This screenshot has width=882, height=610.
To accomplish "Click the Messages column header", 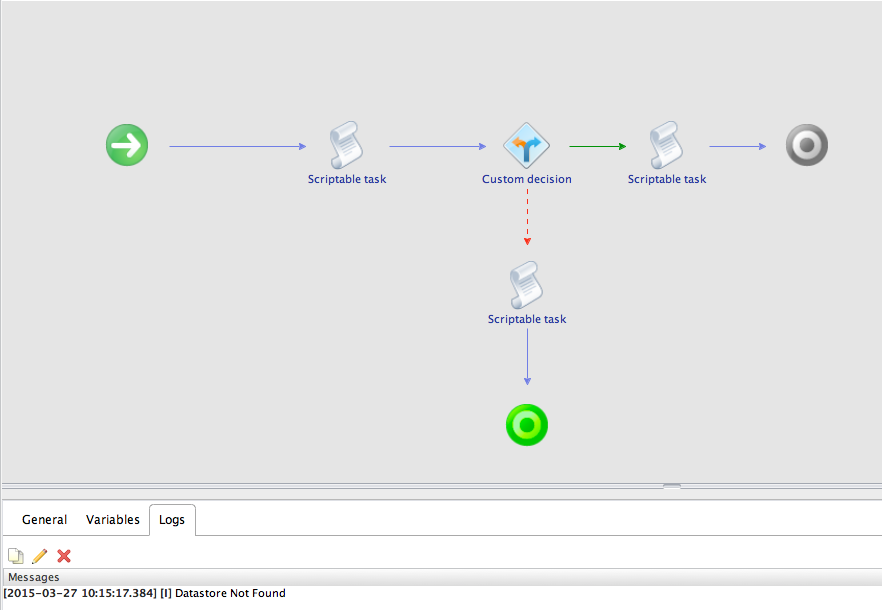I will pos(34,577).
